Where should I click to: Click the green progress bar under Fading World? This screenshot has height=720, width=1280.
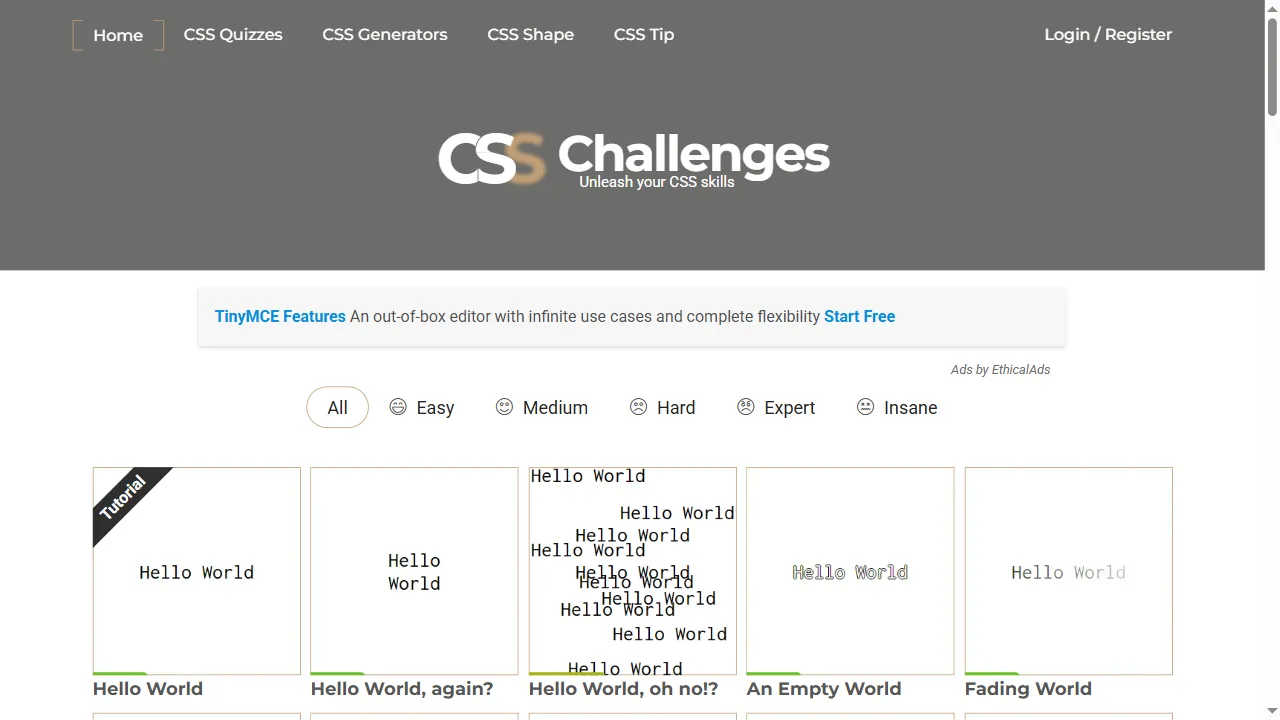(x=991, y=672)
